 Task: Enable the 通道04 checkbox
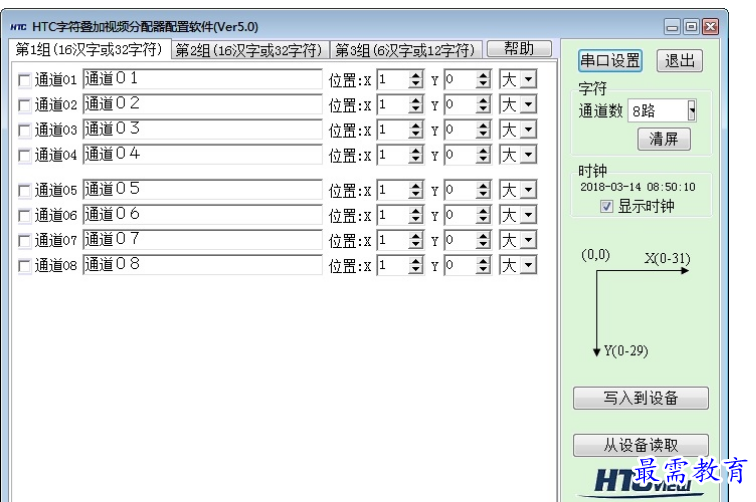pos(24,155)
